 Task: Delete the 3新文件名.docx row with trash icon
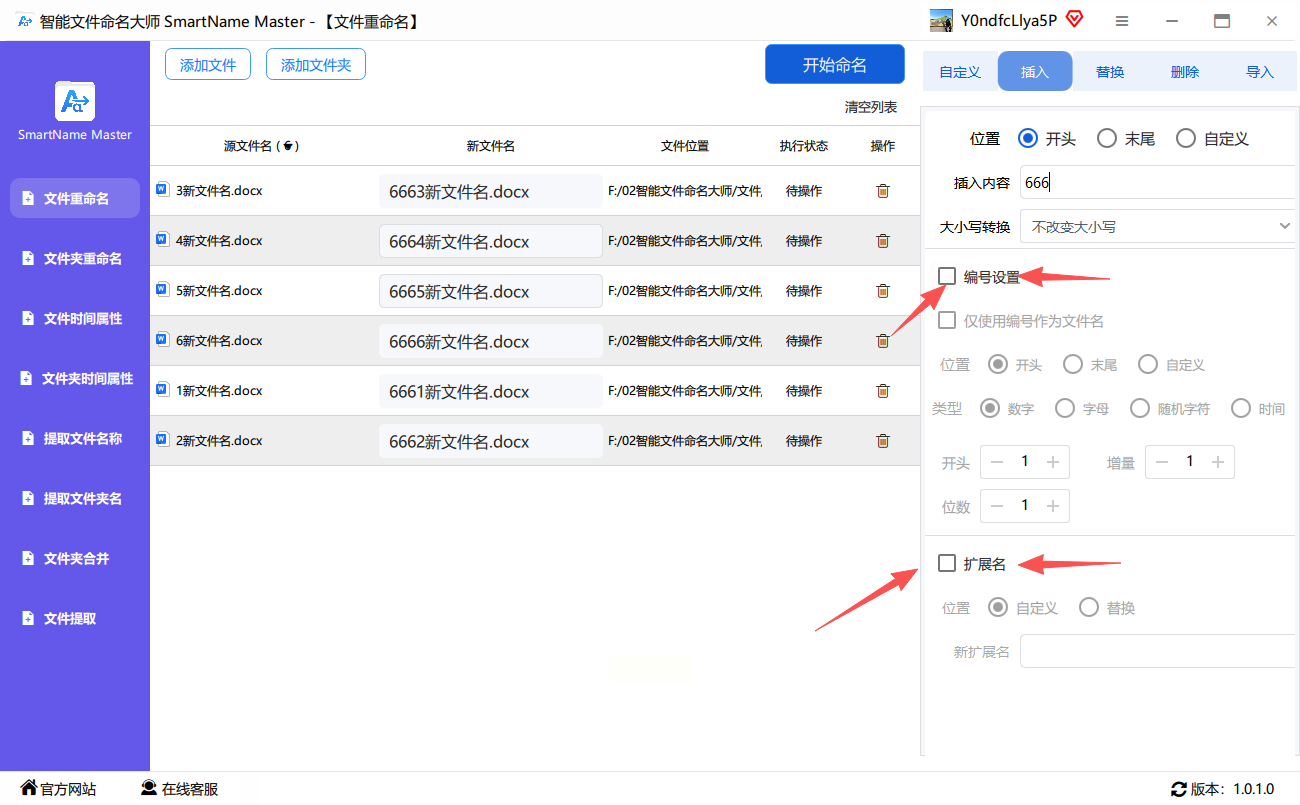[x=882, y=191]
